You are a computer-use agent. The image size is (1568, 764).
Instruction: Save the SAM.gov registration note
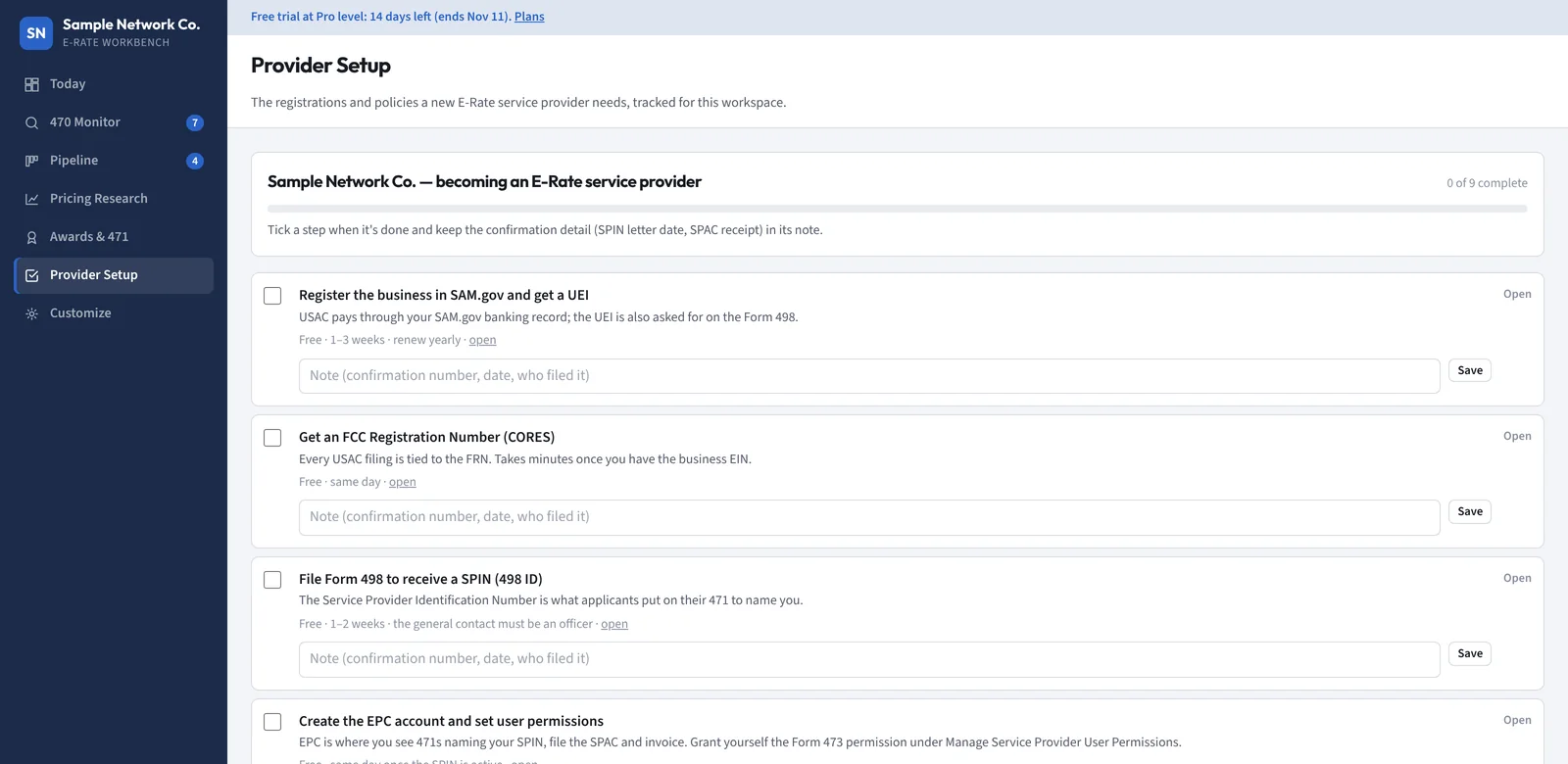(1470, 370)
